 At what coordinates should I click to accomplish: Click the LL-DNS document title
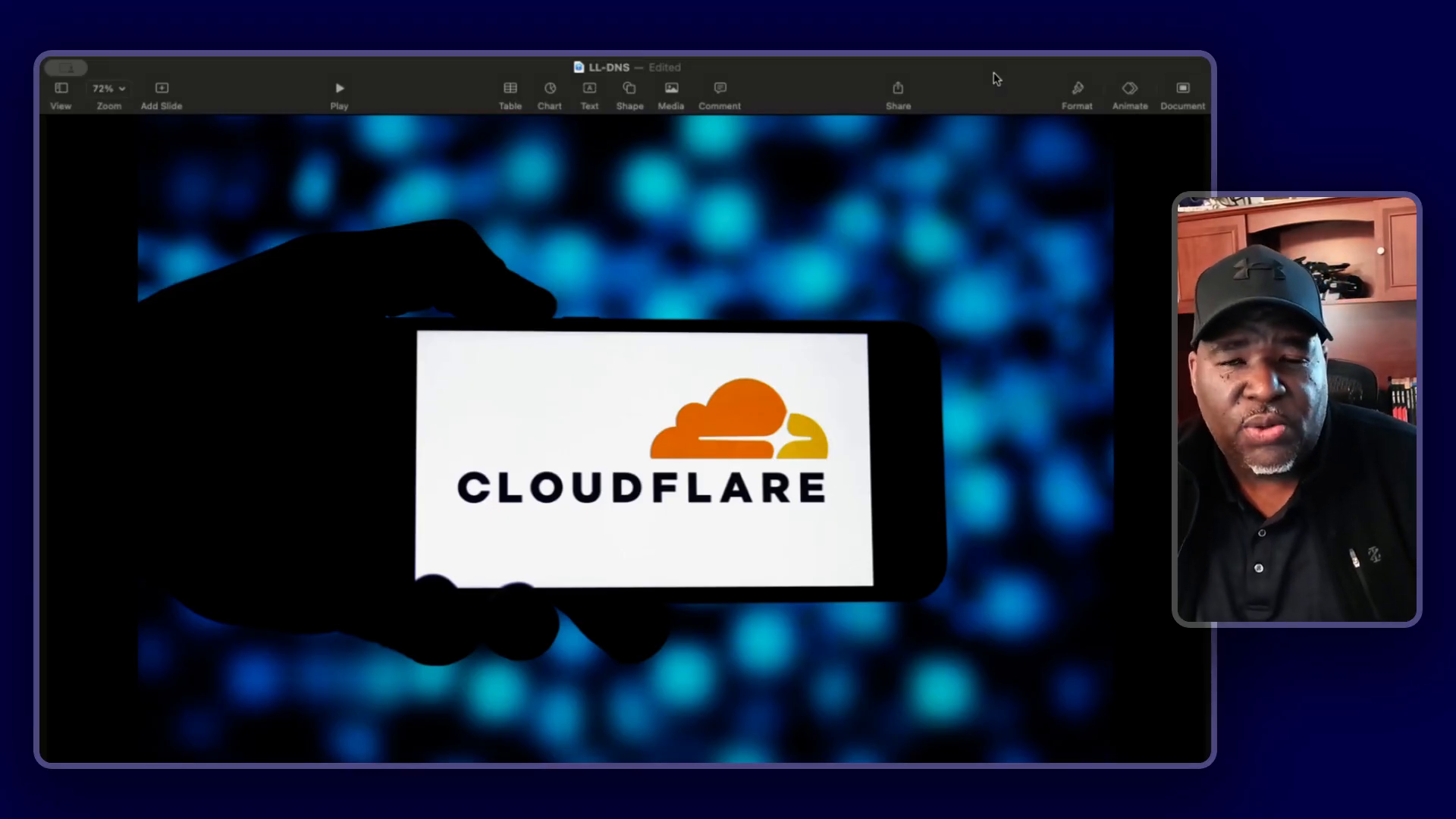[609, 67]
